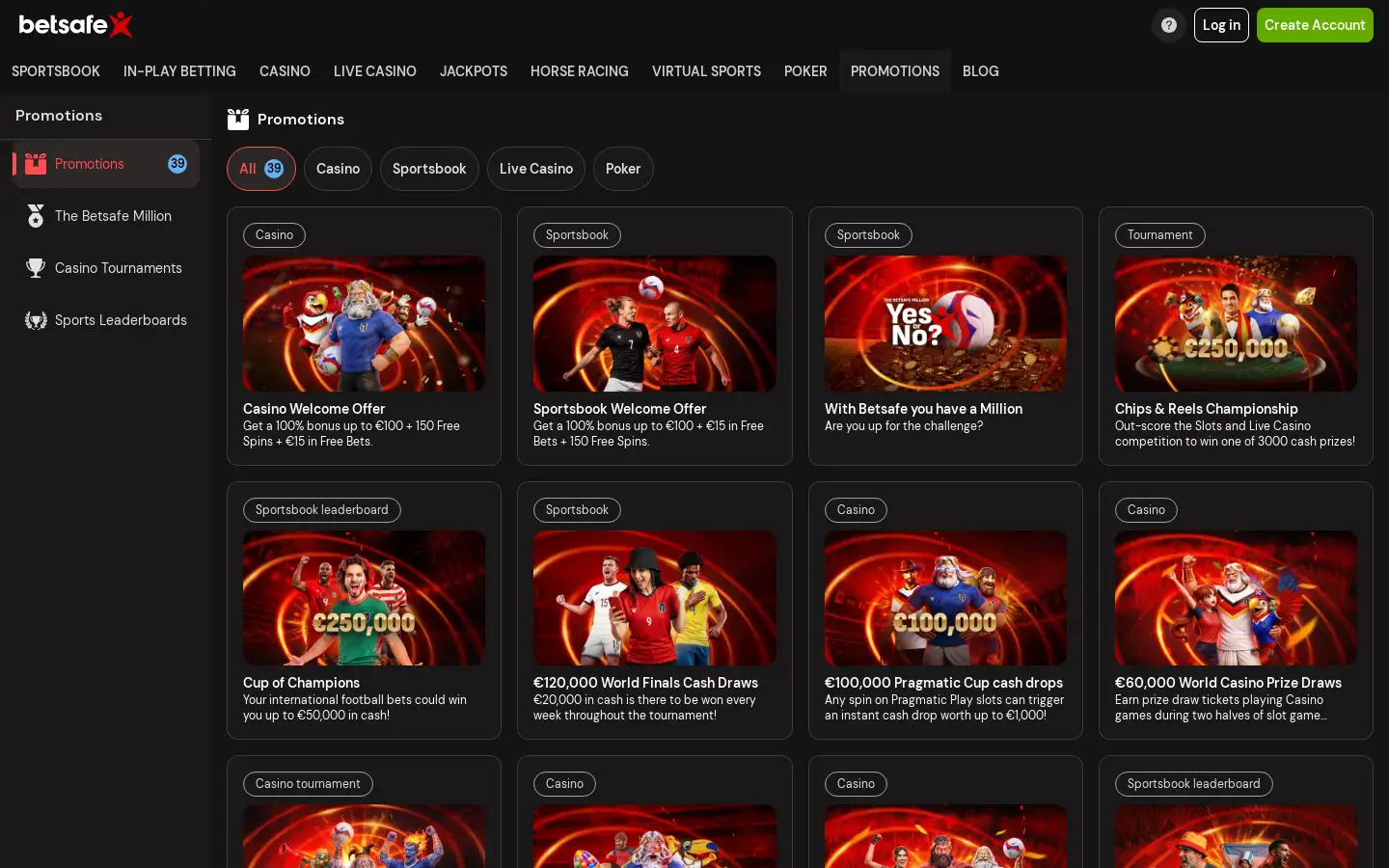Open Virtual Sports
The height and width of the screenshot is (868, 1389).
[706, 71]
